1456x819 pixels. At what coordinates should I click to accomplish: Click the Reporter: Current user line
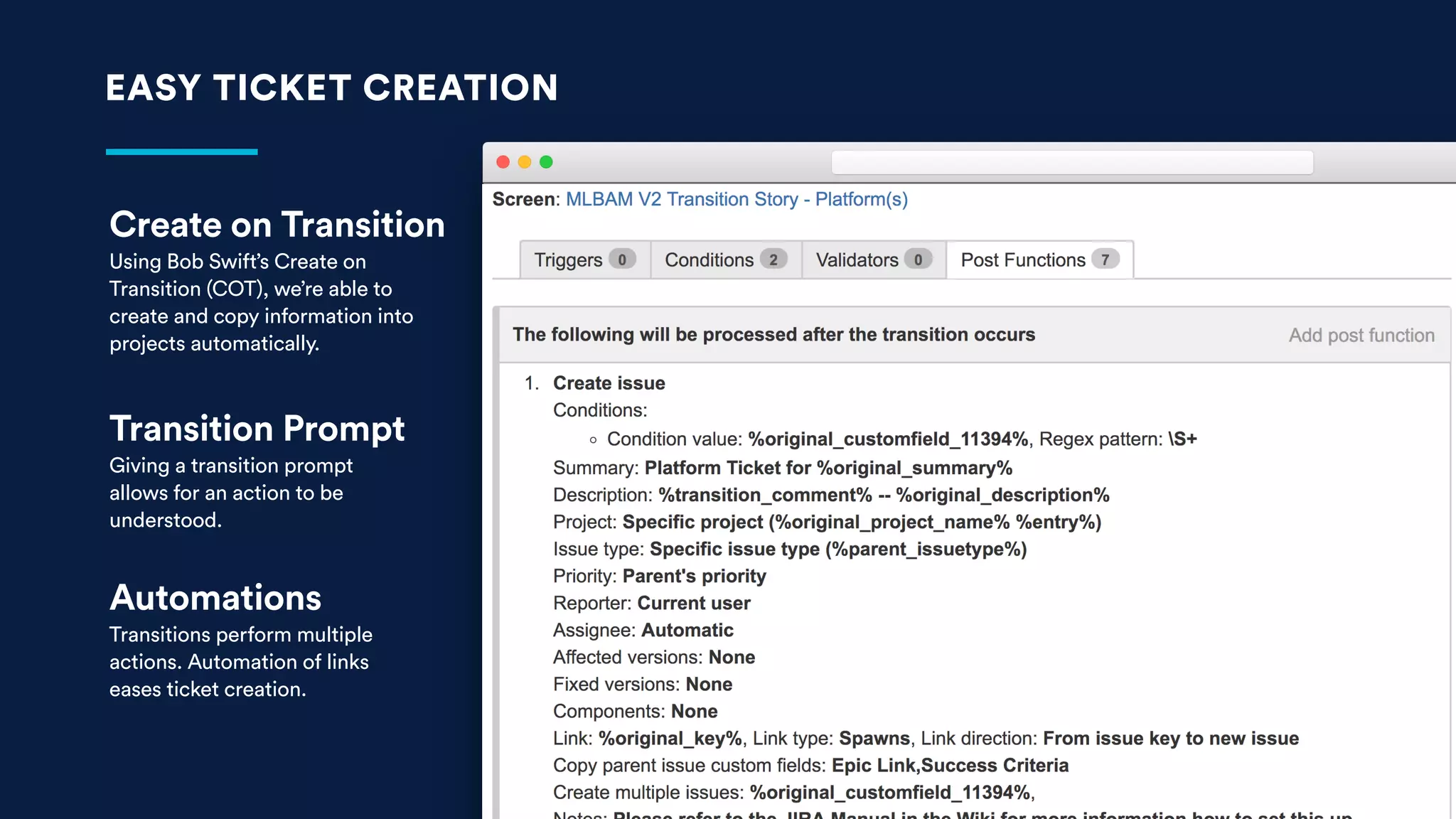click(652, 603)
